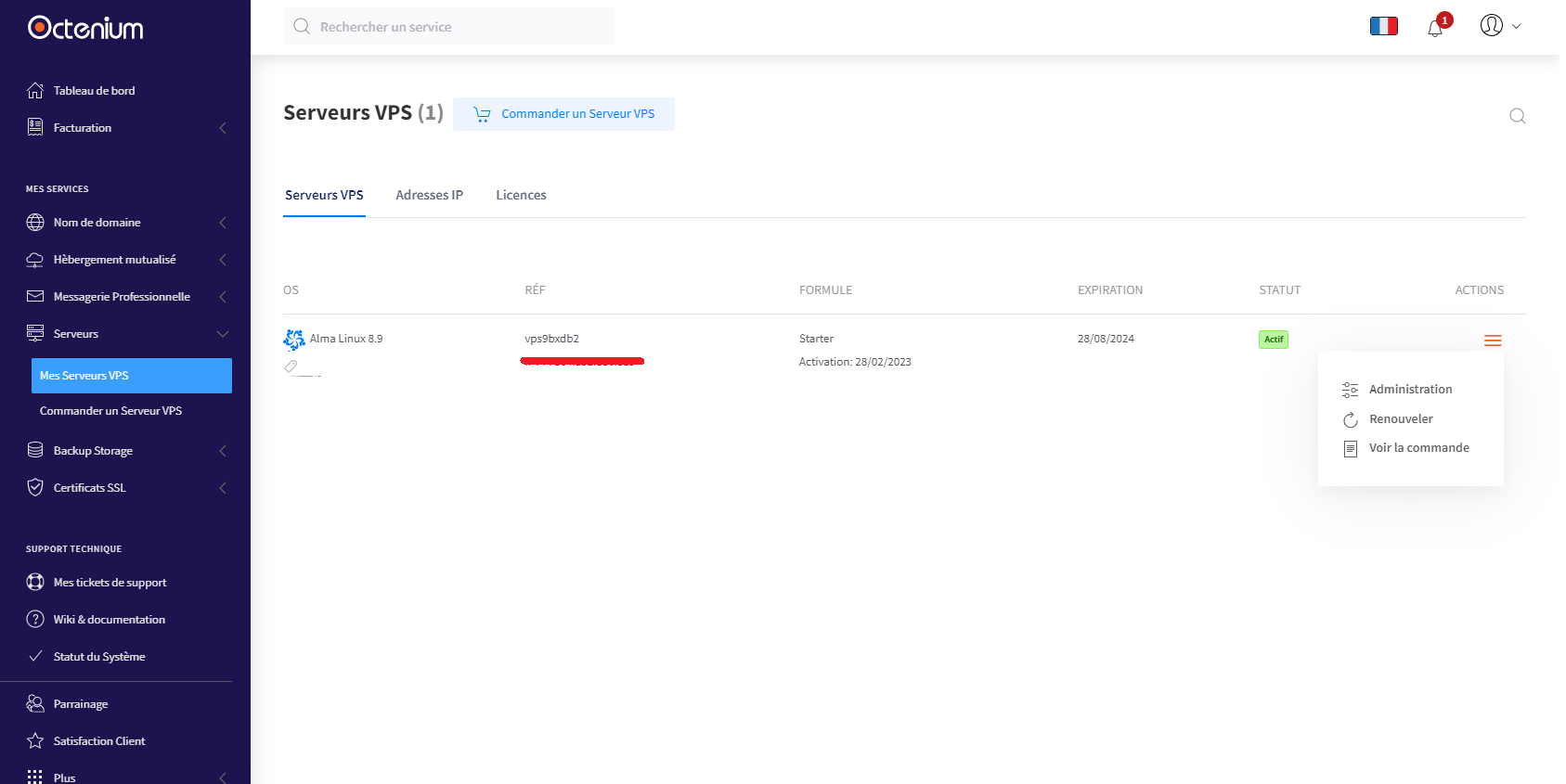Switch language via the French flag
Viewport: 1566px width, 784px height.
click(x=1384, y=26)
